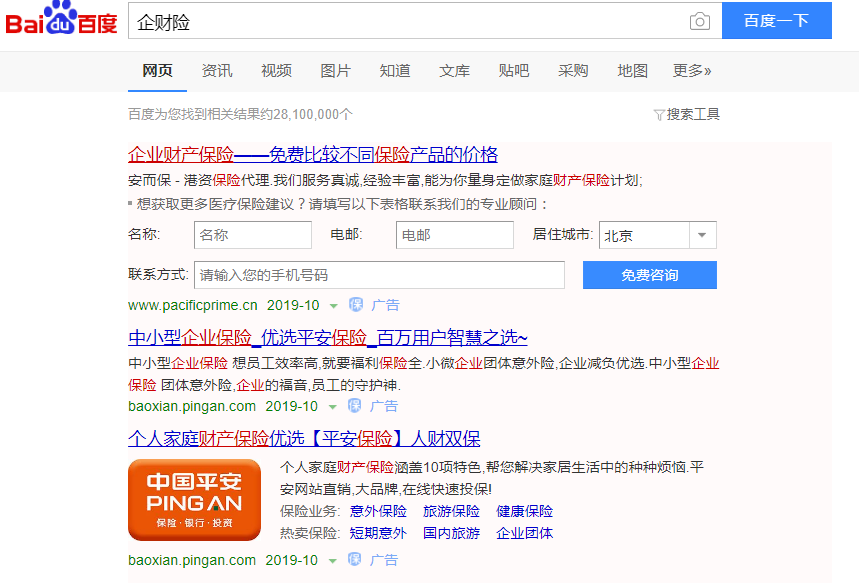Click the www.pacificprime.cn URL
859x583 pixels.
(193, 305)
